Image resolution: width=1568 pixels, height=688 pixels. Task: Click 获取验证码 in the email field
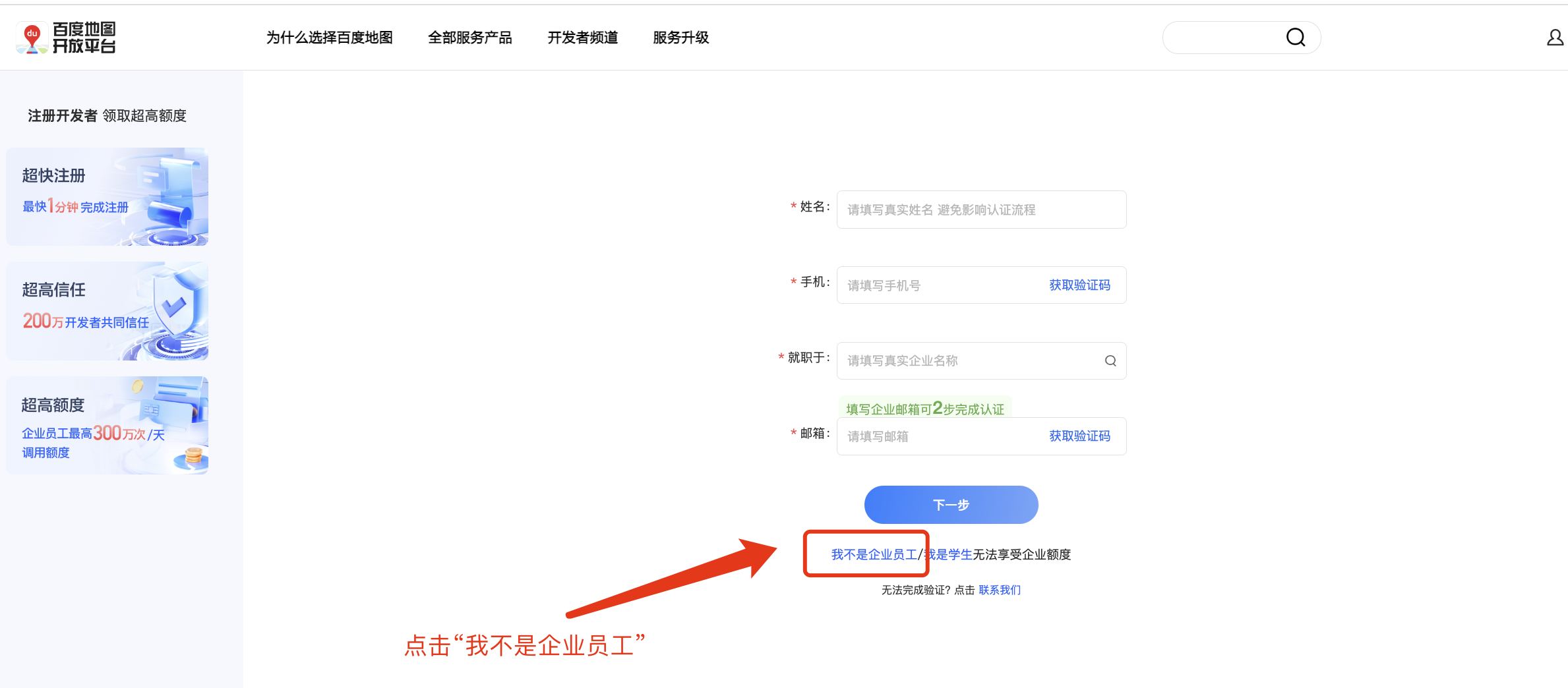point(1079,436)
